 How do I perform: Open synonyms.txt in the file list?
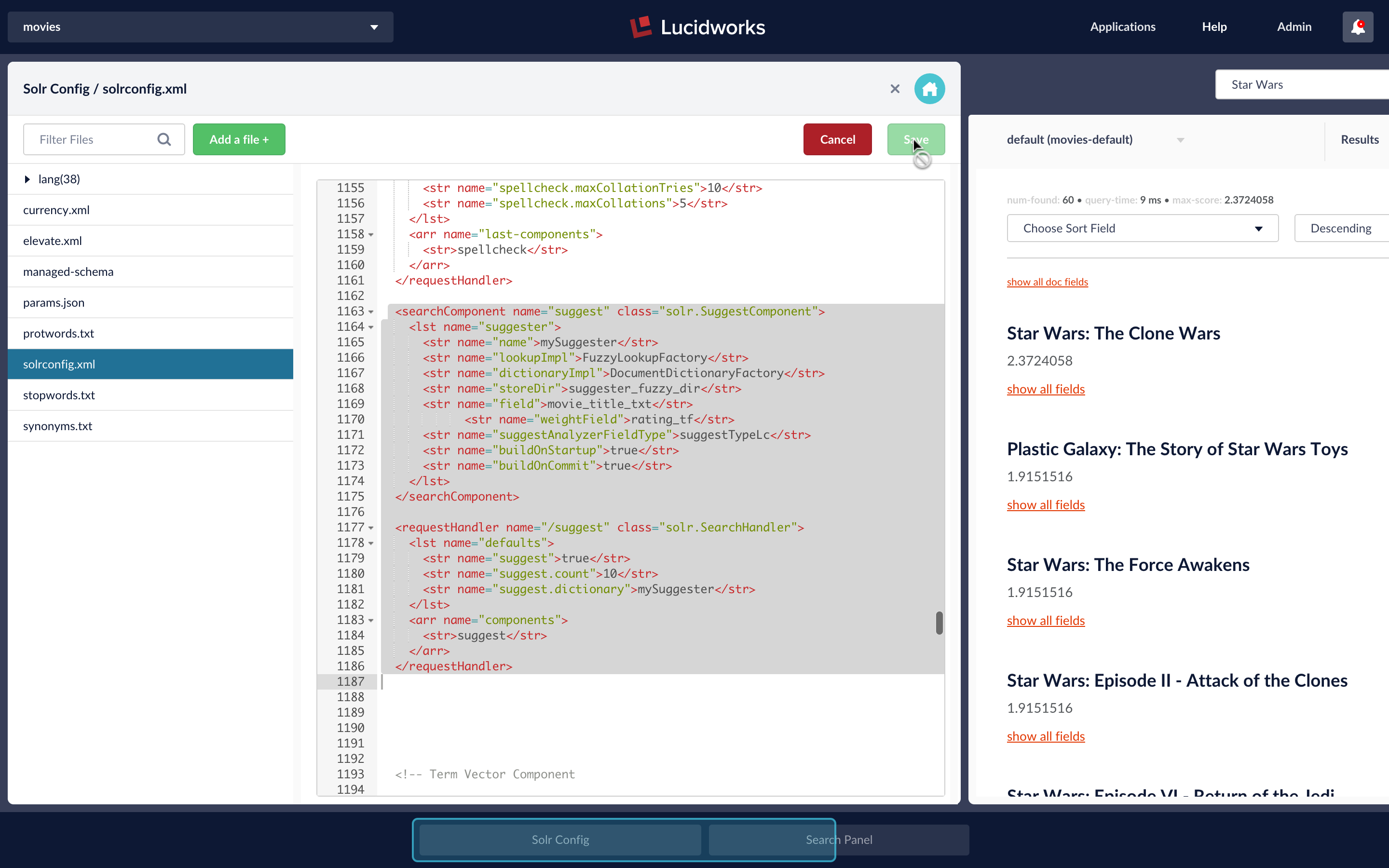pos(150,427)
